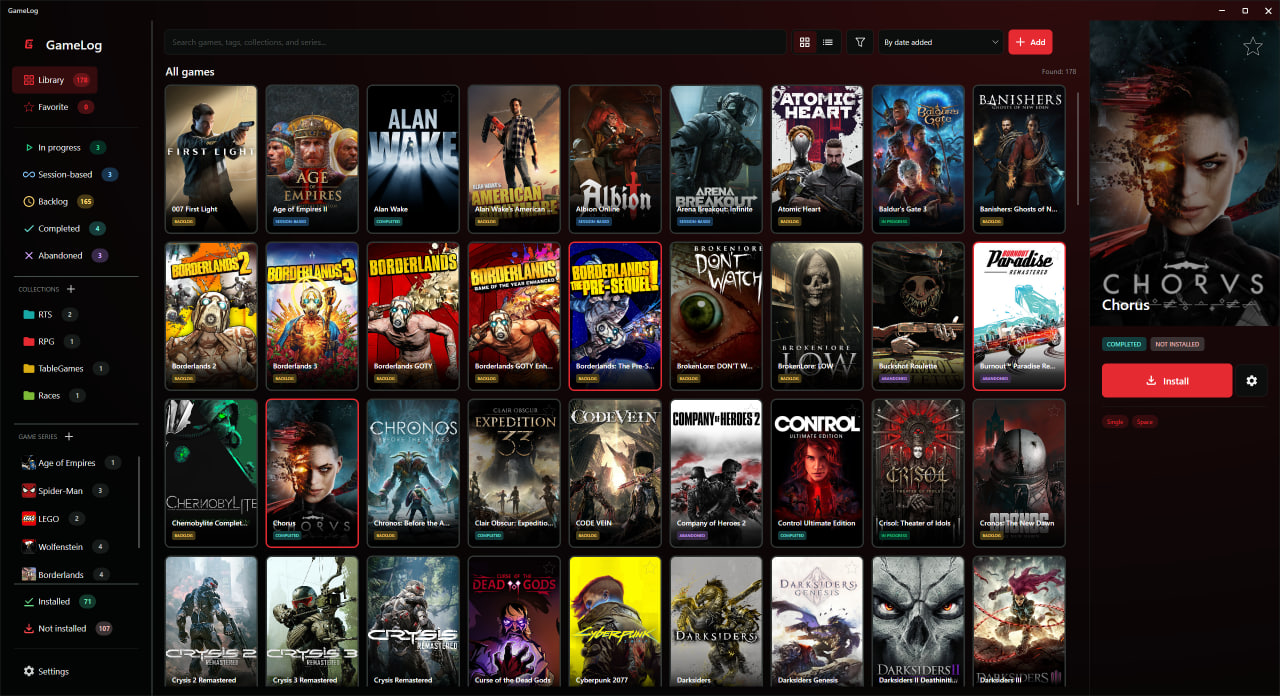Select Age of Empires II card

(312, 158)
